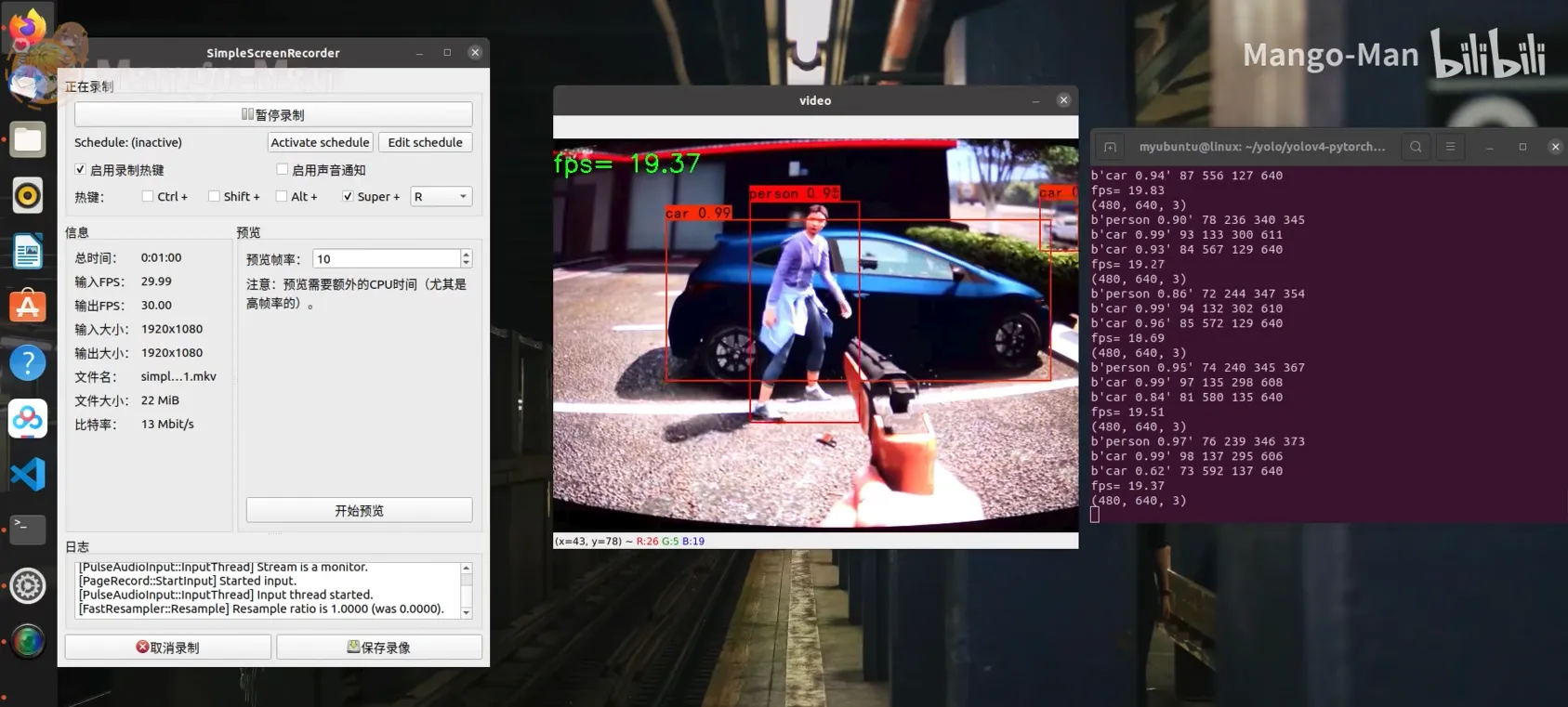Switch to Terminal via dock icon
This screenshot has width=1568, height=707.
(28, 530)
